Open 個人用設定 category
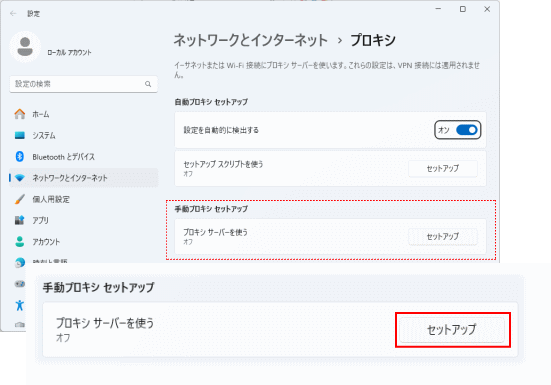551x385 pixels. 83,199
